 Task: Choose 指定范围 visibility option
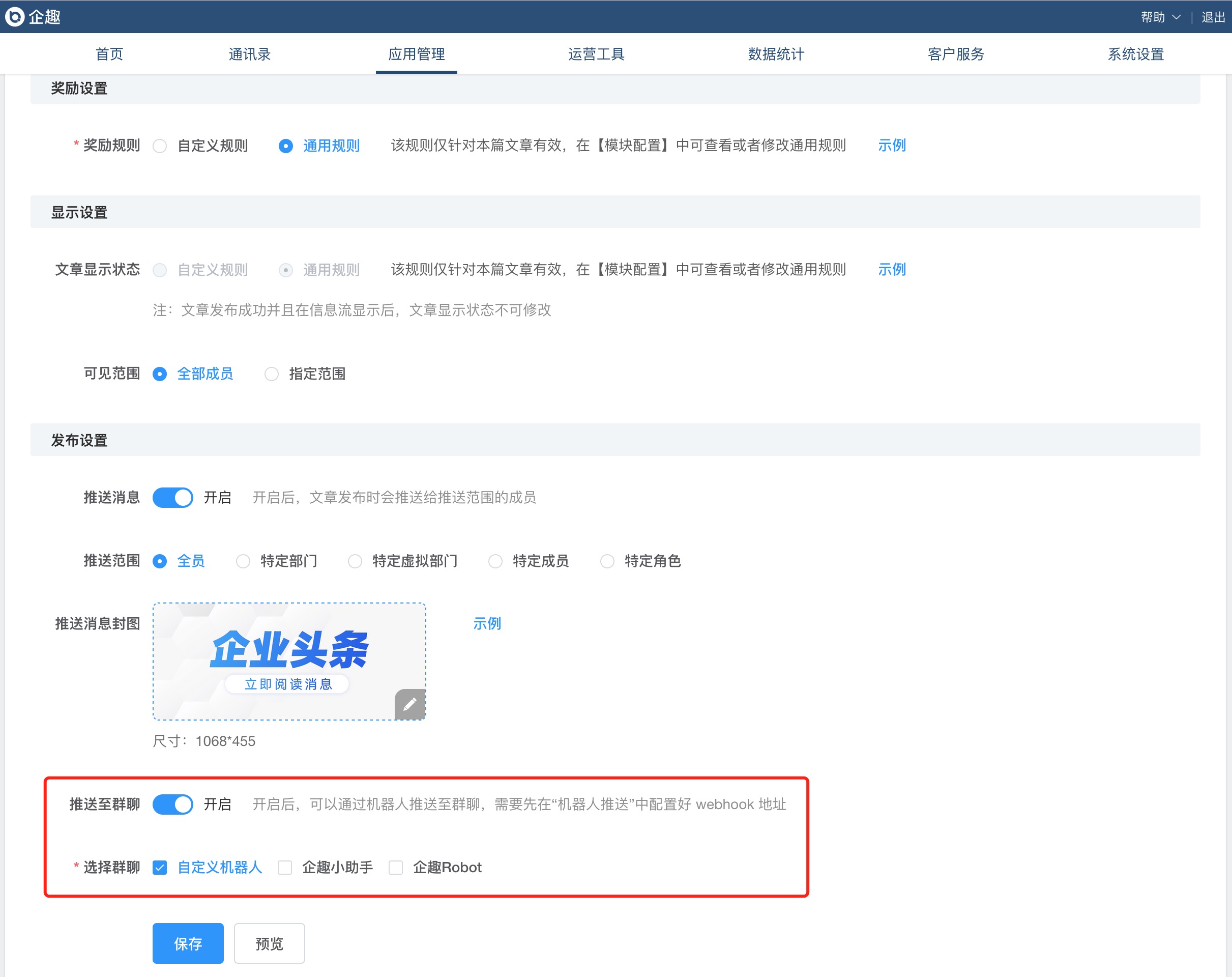[272, 374]
